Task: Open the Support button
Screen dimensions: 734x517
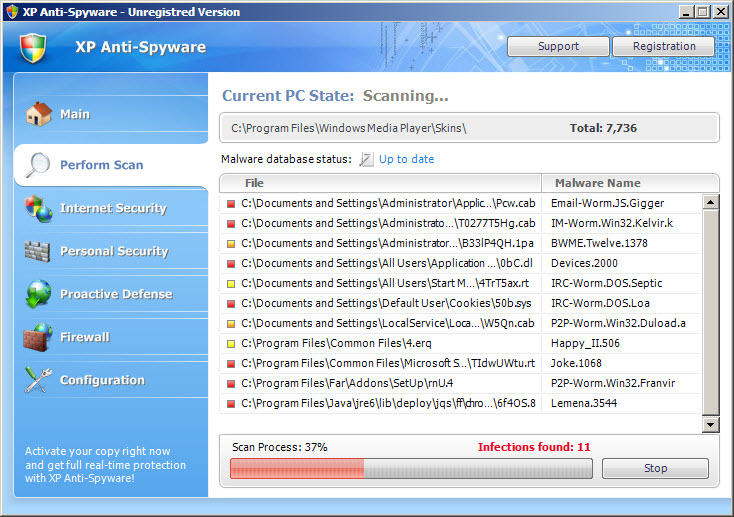Action: pyautogui.click(x=558, y=46)
